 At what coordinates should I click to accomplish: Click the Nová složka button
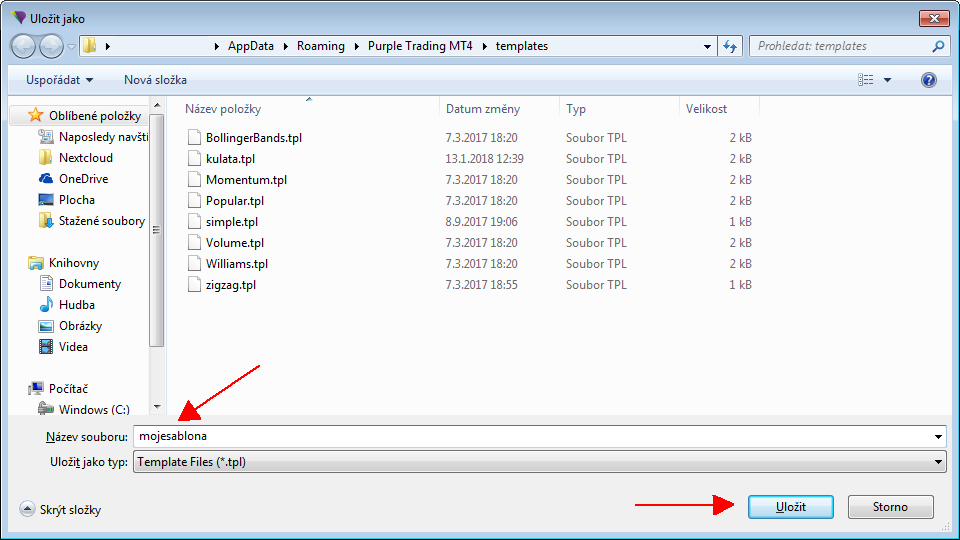[155, 80]
